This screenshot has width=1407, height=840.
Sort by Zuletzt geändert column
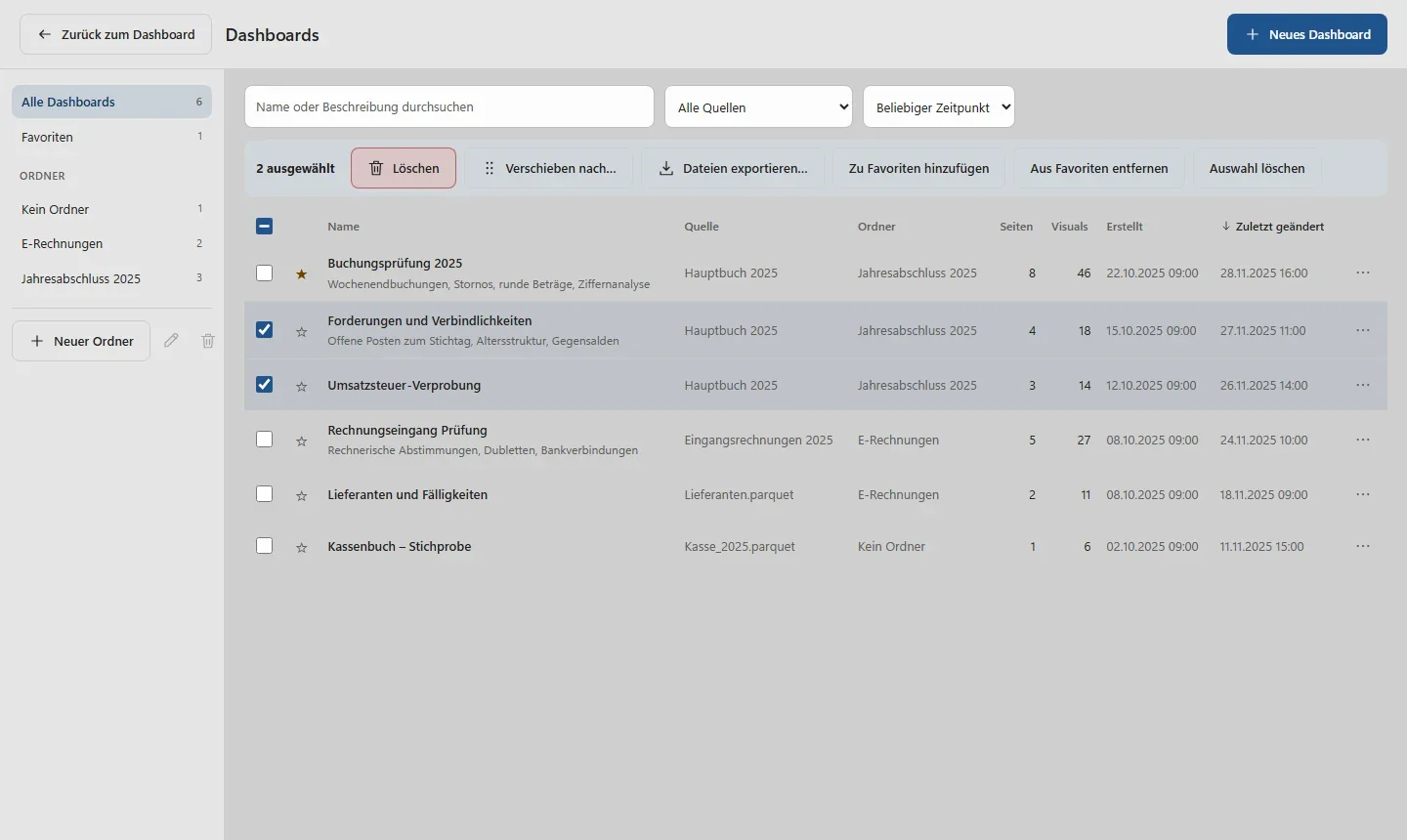click(1273, 227)
